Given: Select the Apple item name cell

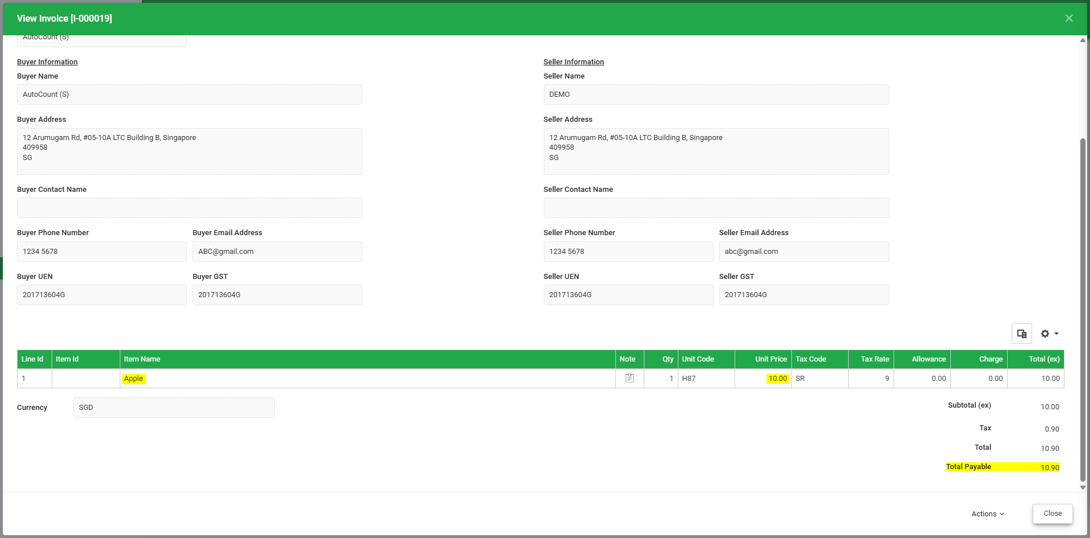Looking at the screenshot, I should point(368,379).
